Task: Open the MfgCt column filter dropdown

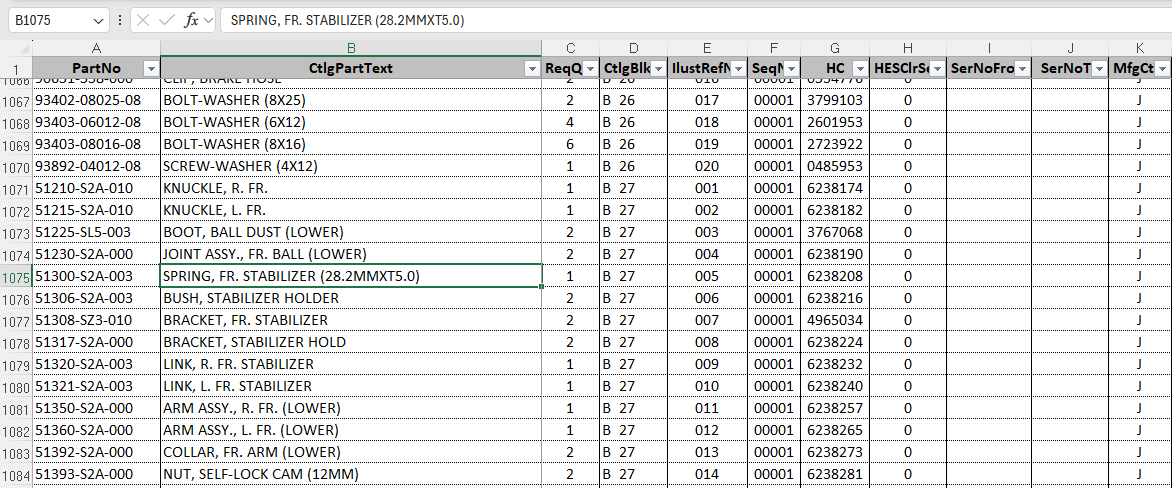Action: tap(1162, 68)
